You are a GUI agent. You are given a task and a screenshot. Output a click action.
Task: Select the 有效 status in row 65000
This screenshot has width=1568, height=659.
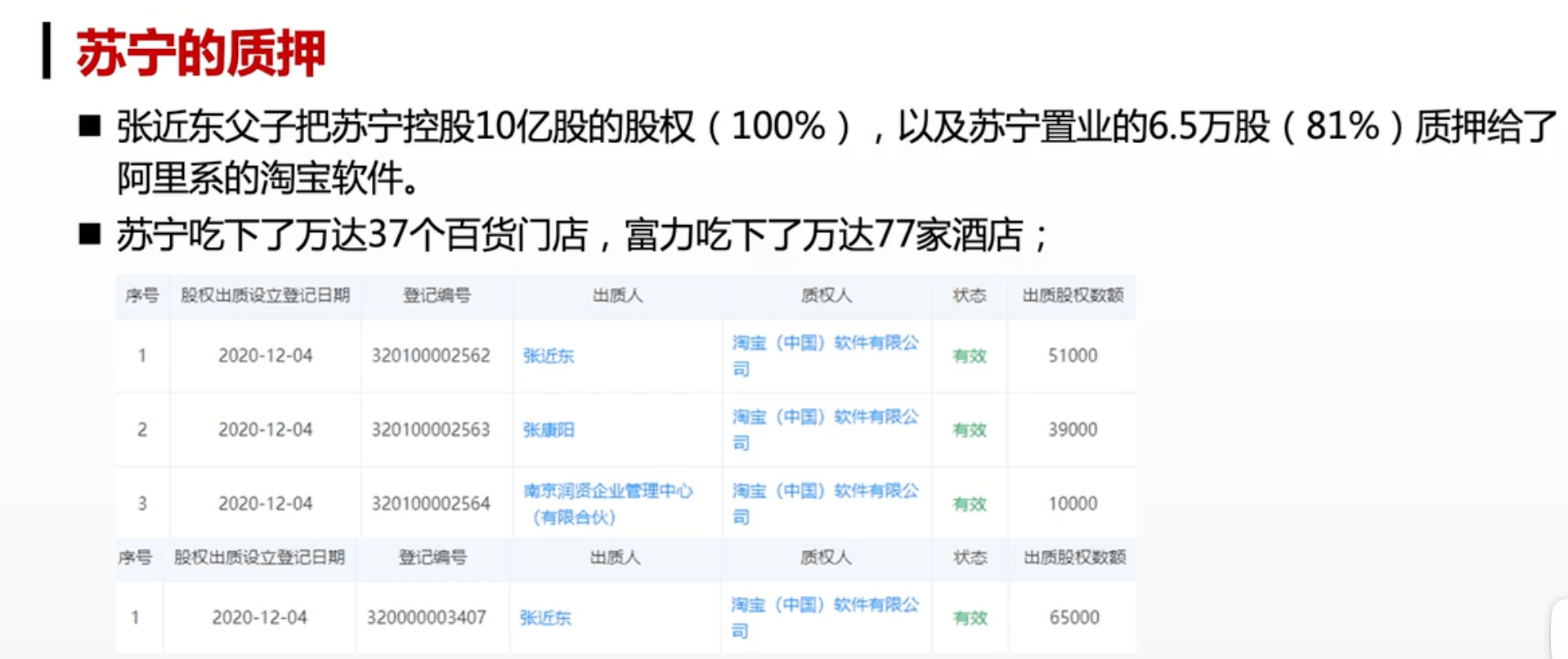pos(970,617)
